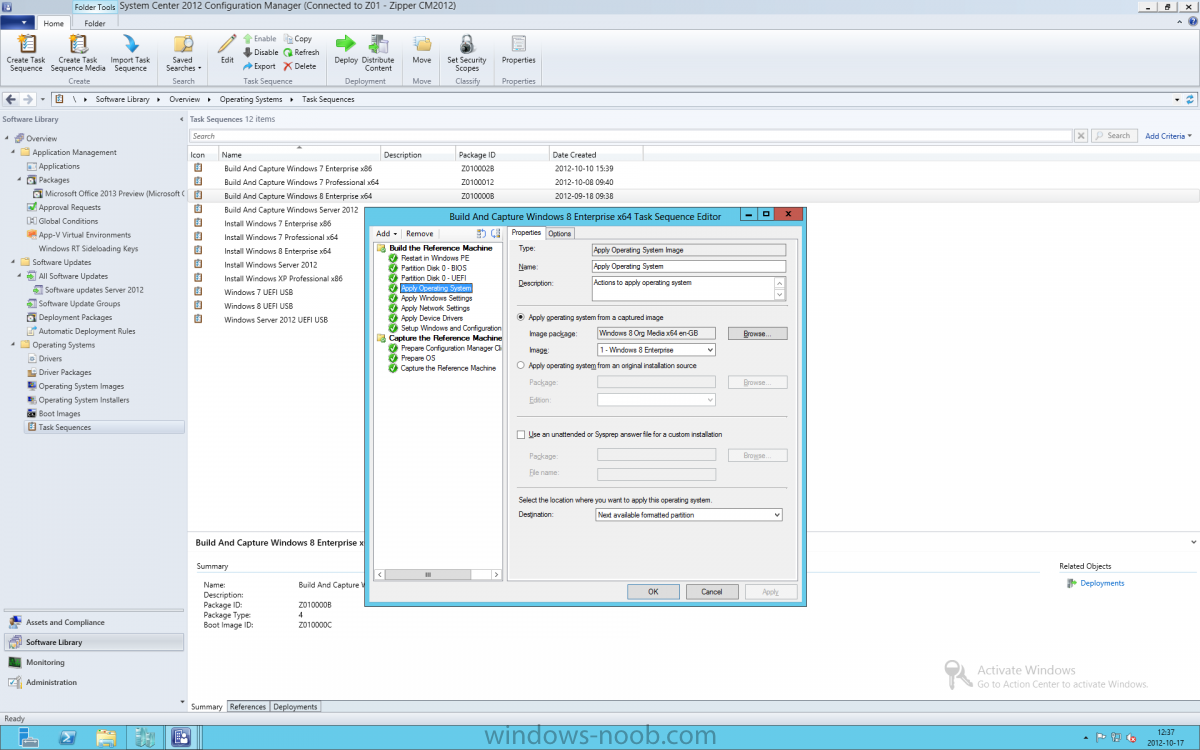1200x750 pixels.
Task: Select 'Install Windows XP Professional x86' row
Action: [x=283, y=279]
